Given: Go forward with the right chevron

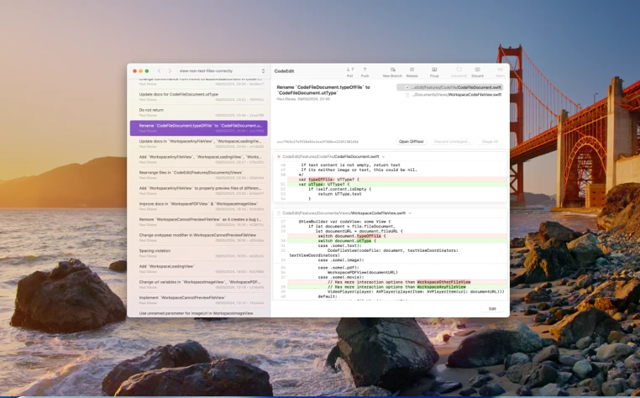Looking at the screenshot, I should [x=170, y=71].
